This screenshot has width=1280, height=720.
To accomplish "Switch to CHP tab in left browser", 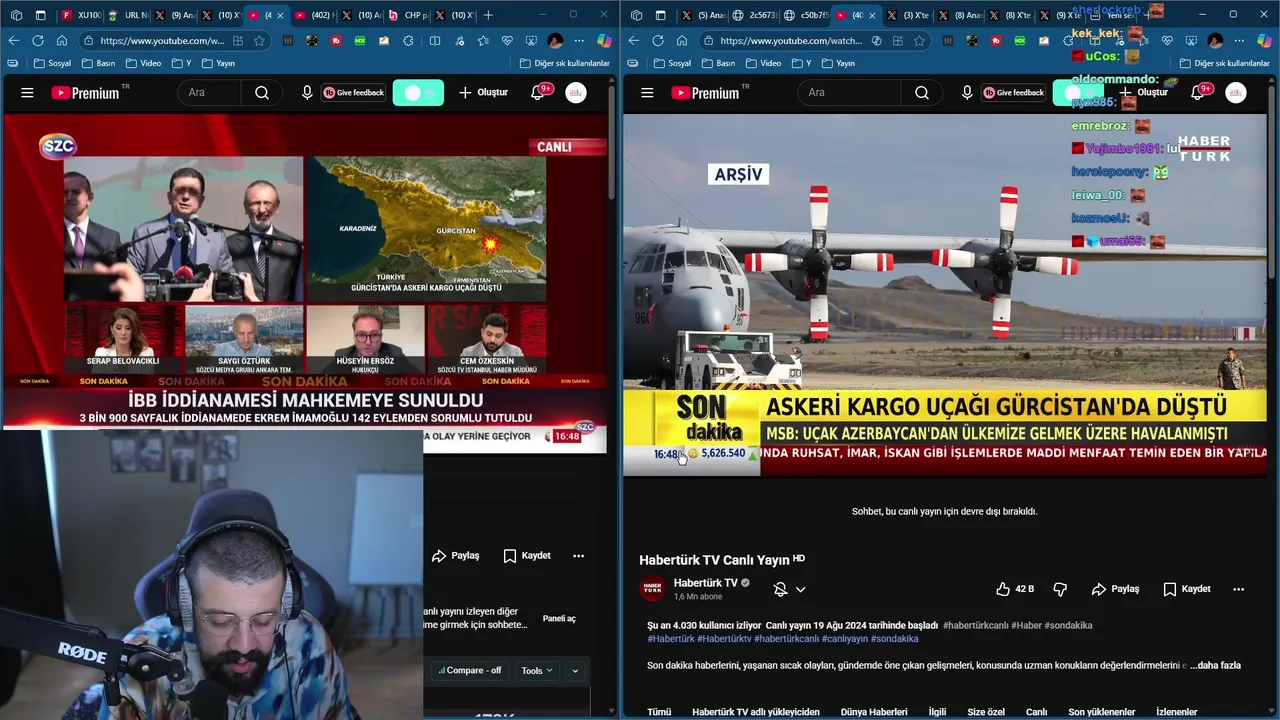I will [410, 15].
